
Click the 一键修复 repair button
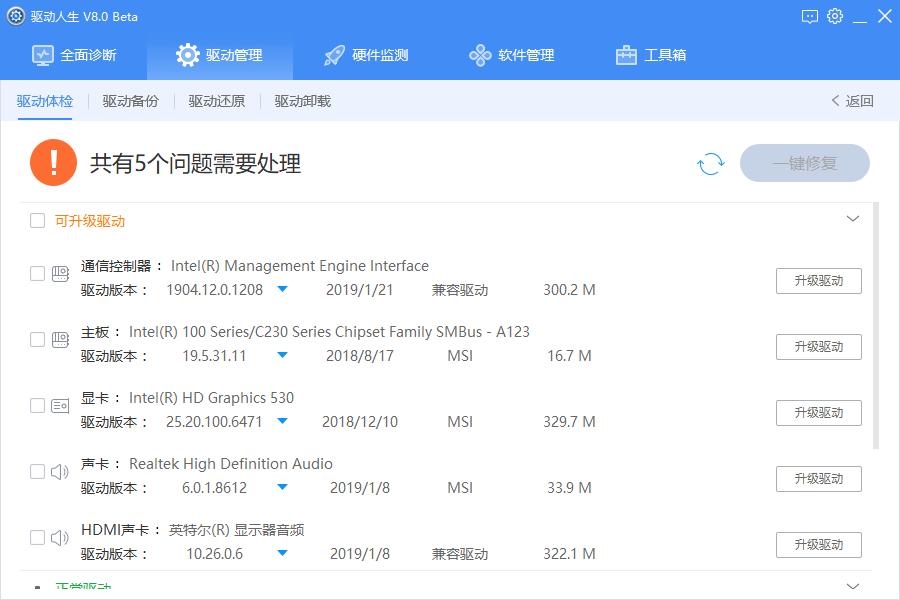point(805,163)
